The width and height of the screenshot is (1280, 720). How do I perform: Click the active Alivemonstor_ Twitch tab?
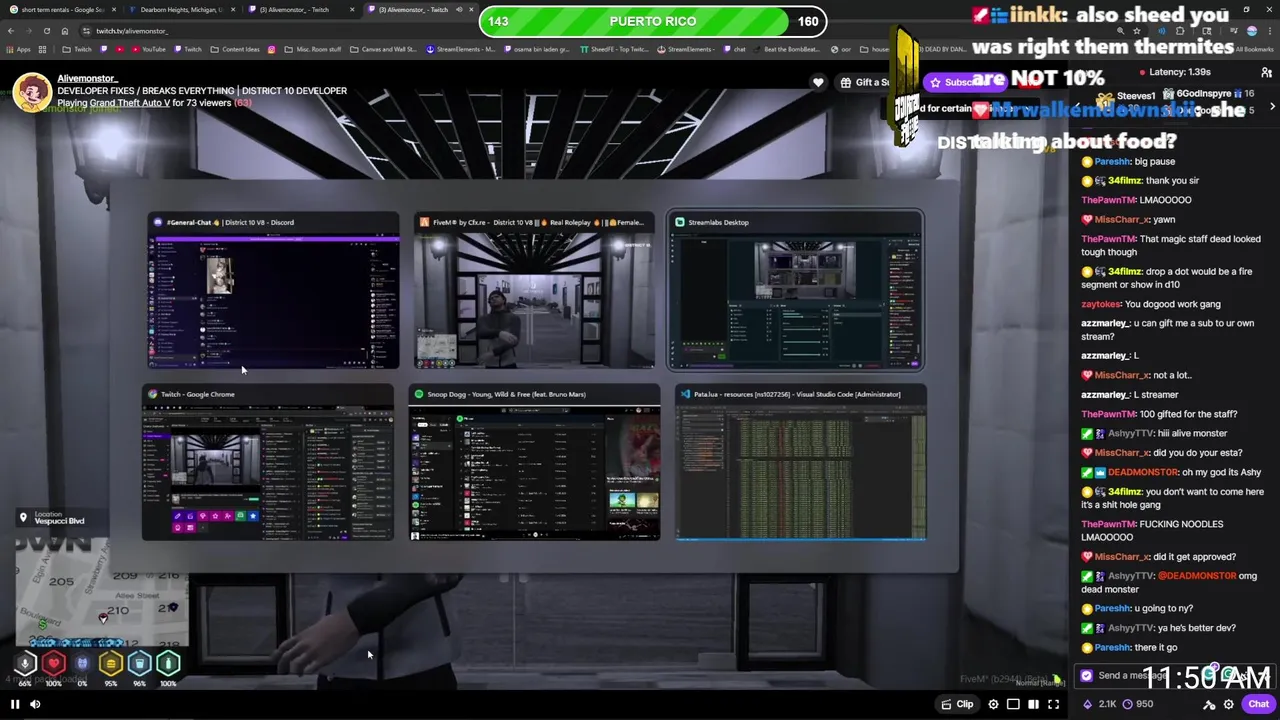click(412, 10)
